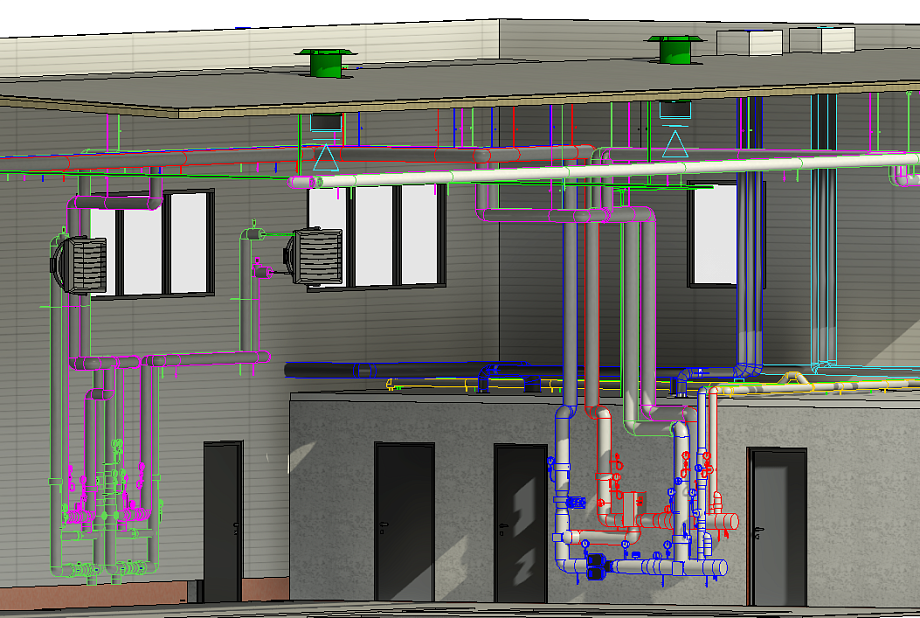Image resolution: width=920 pixels, height=618 pixels.
Task: Click the left wall-mounted unit heater
Action: [80, 263]
